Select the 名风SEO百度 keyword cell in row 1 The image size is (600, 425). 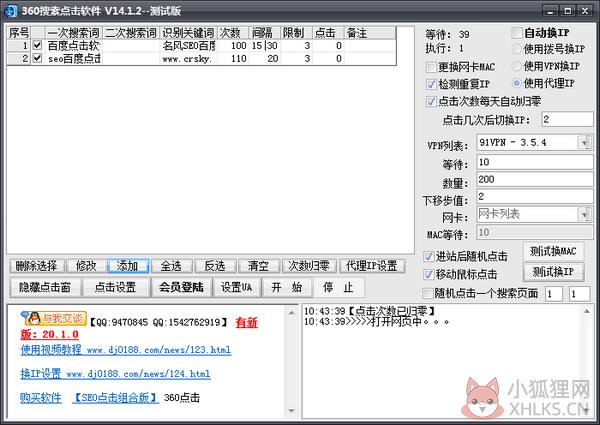coord(188,46)
